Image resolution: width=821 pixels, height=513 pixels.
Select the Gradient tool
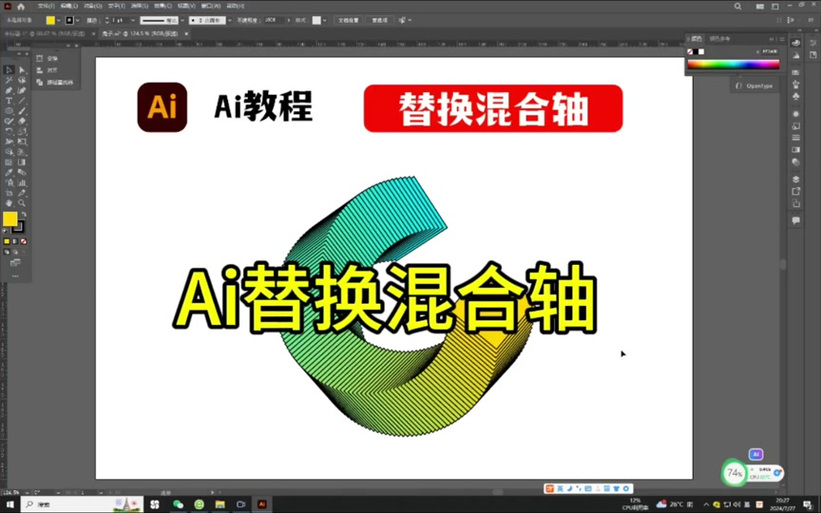tap(22, 162)
